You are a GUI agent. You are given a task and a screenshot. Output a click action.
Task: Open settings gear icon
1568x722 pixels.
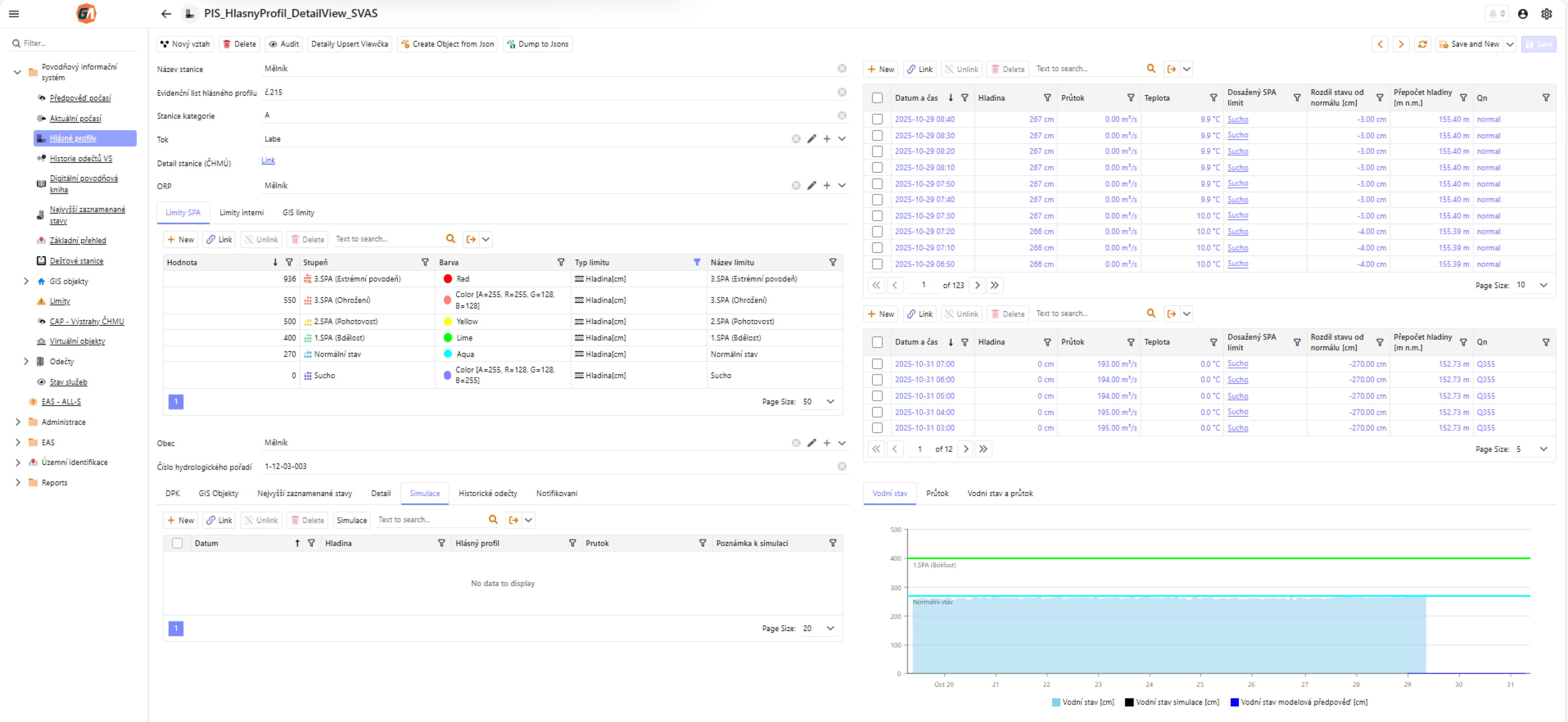(1546, 14)
